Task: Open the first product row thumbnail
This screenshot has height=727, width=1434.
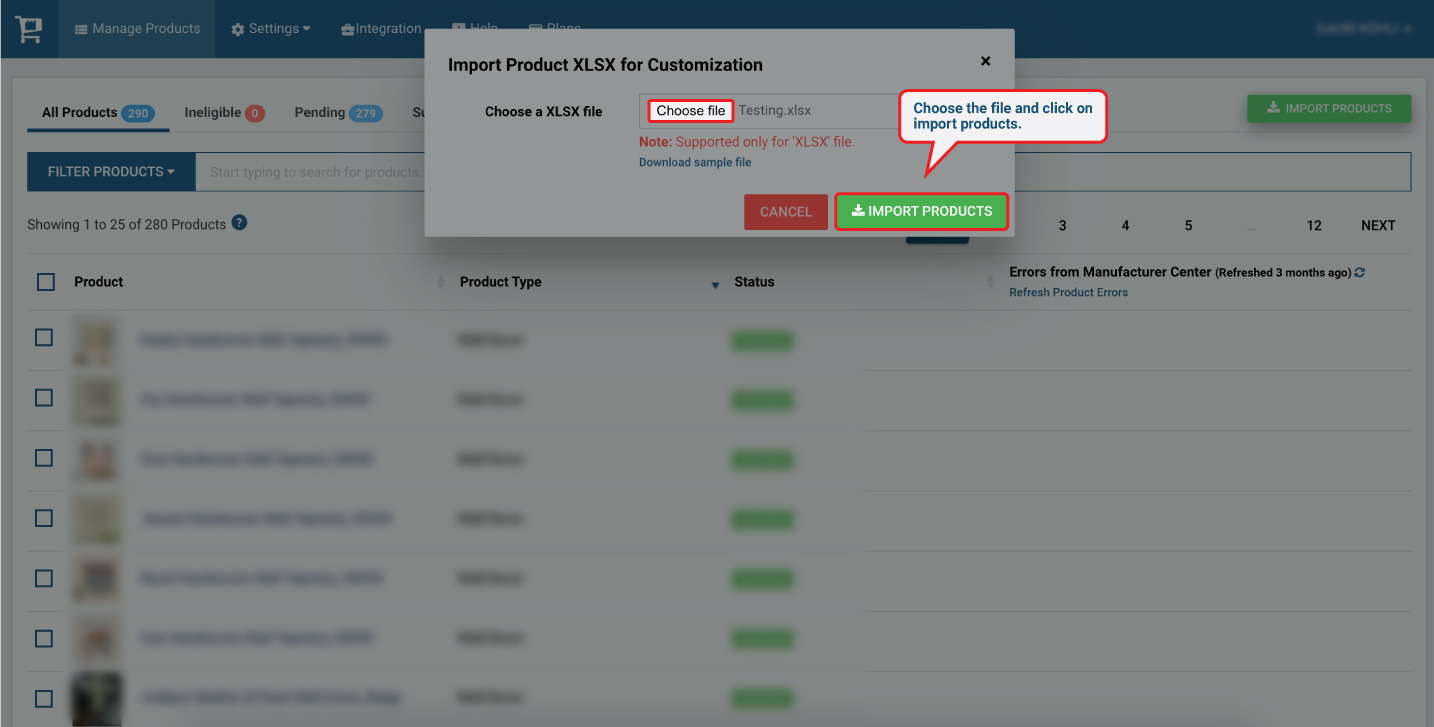Action: [x=97, y=340]
